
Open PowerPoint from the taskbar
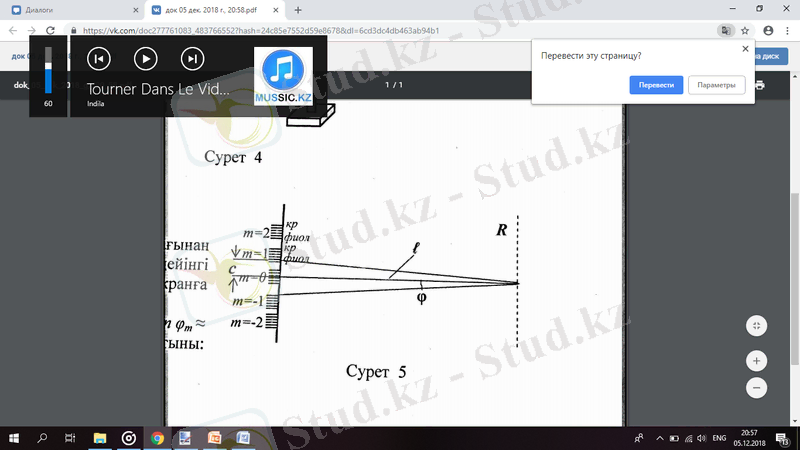(214, 438)
